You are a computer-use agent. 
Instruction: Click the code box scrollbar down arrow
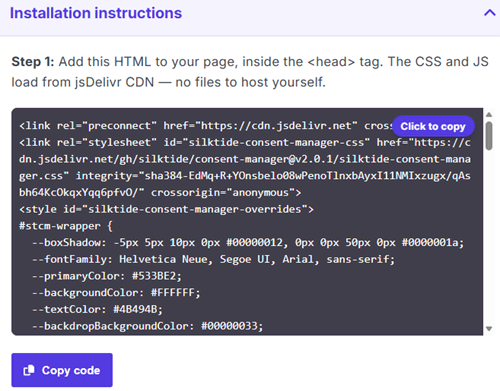[x=489, y=329]
